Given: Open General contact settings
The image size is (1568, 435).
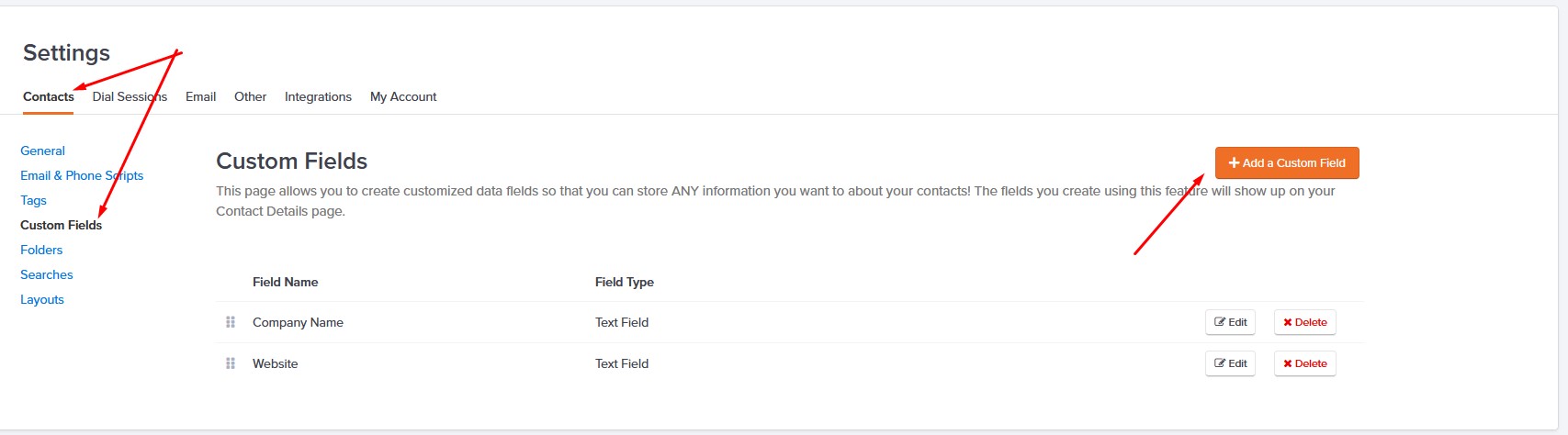Looking at the screenshot, I should 42,151.
